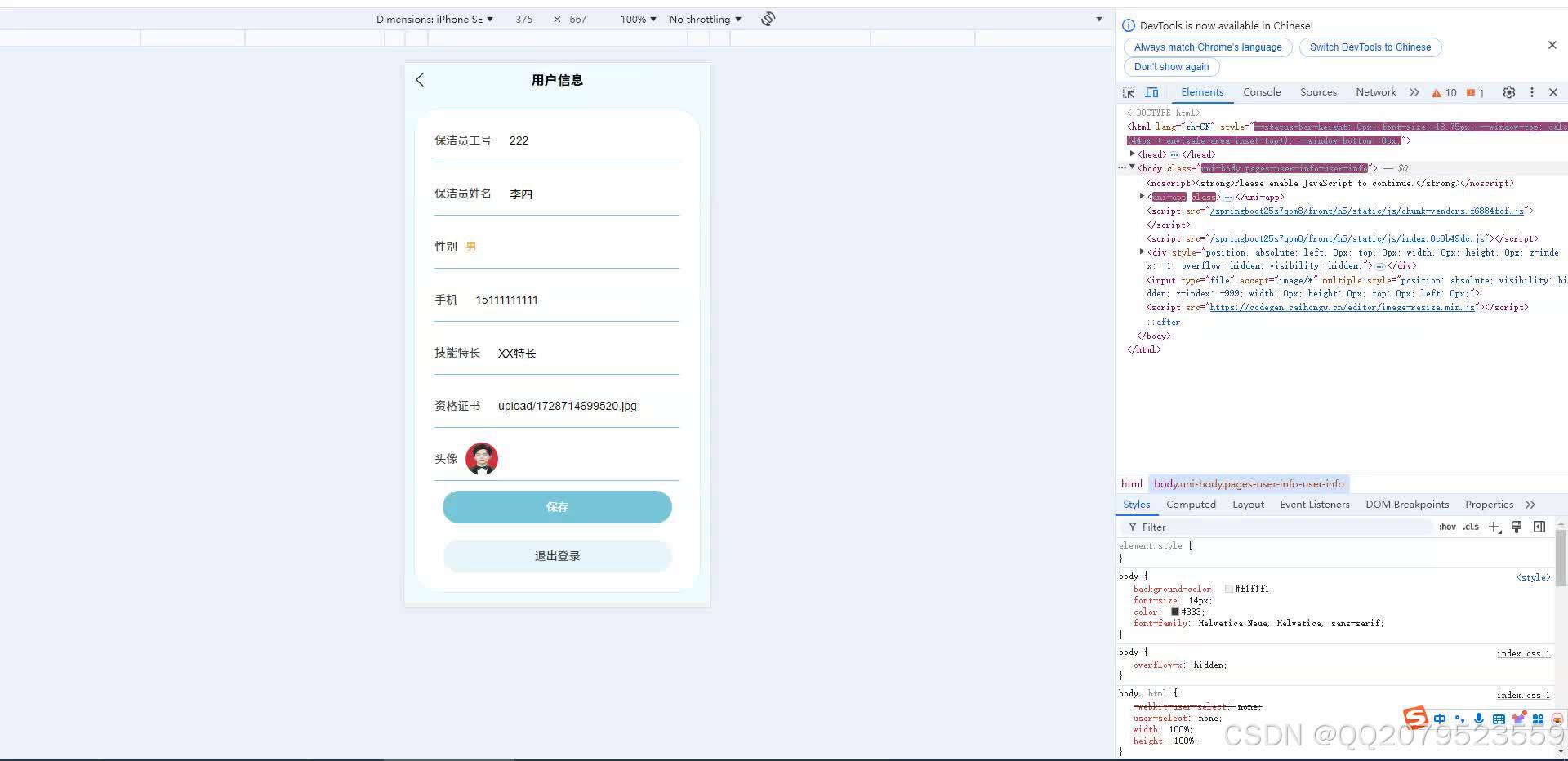
Task: Click the 退出登录 logout button
Action: click(557, 556)
